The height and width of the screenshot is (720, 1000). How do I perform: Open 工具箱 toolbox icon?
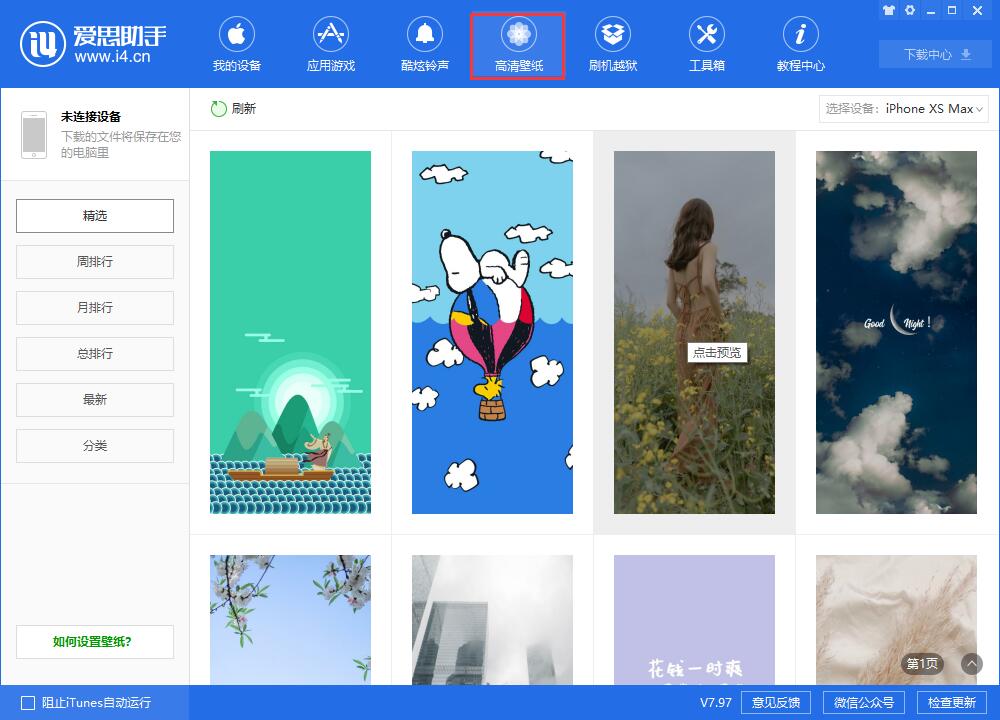[706, 36]
